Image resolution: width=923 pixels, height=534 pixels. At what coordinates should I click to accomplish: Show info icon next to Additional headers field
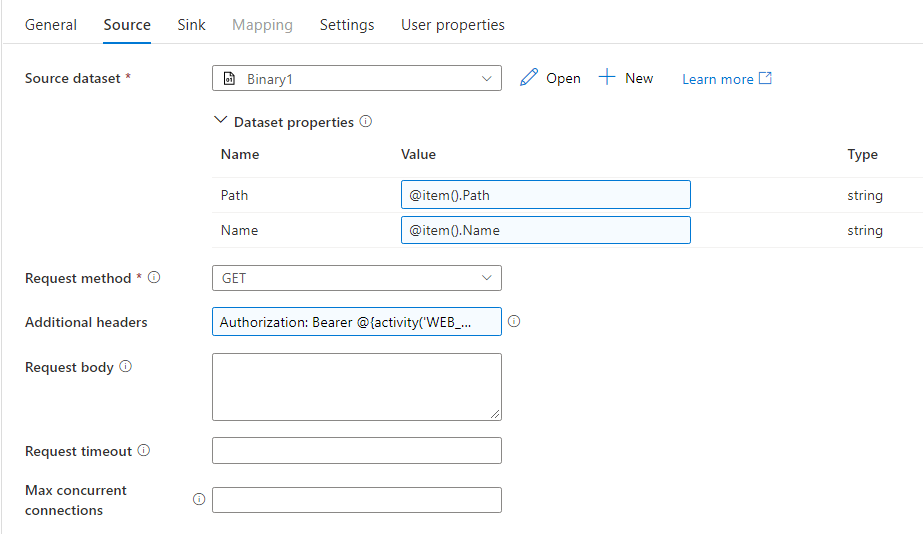coord(514,321)
